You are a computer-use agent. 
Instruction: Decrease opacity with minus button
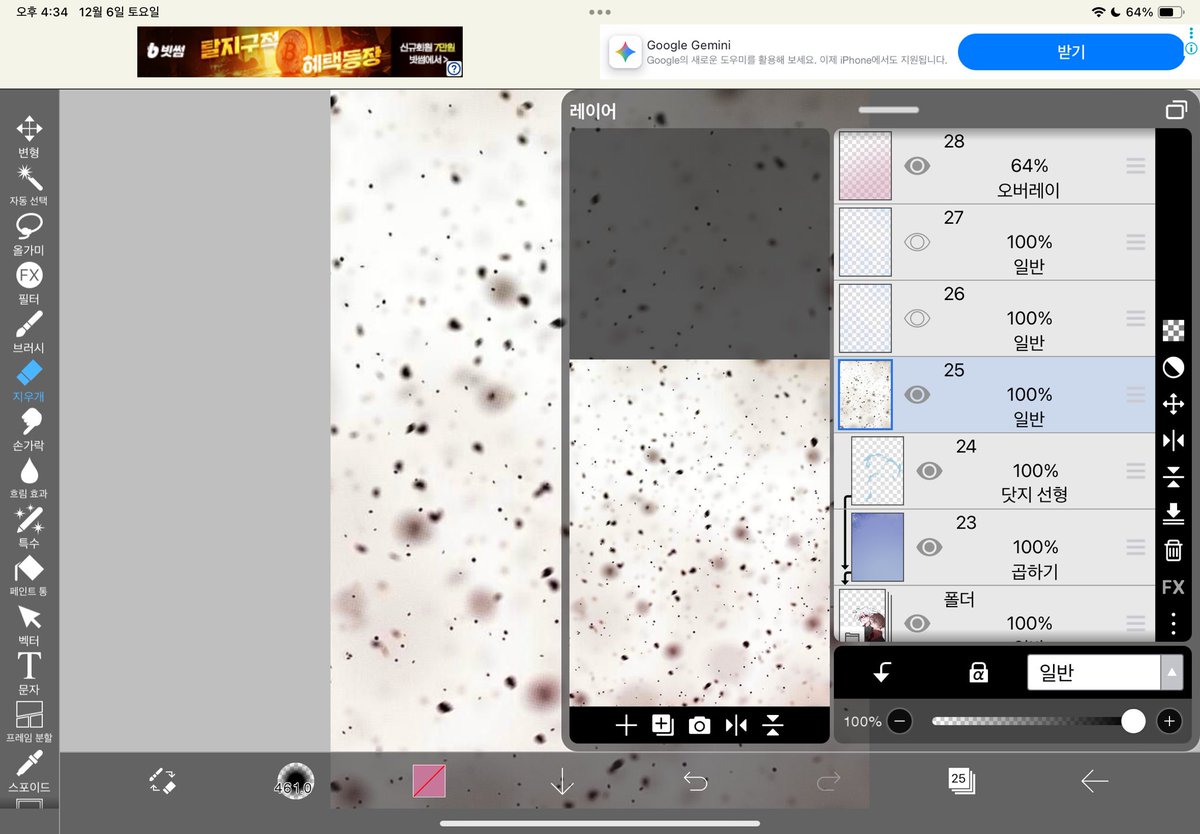[900, 721]
